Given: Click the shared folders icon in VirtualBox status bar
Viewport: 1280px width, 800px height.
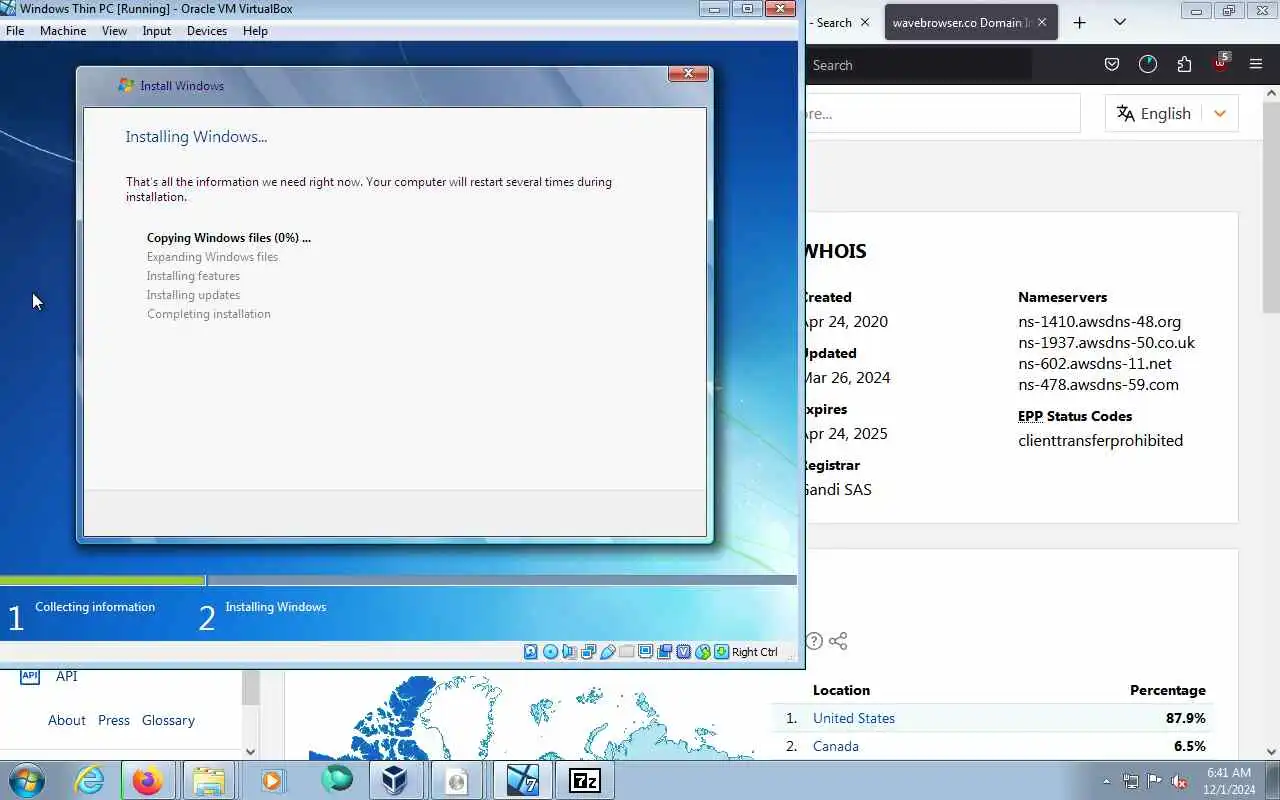Looking at the screenshot, I should 627,652.
